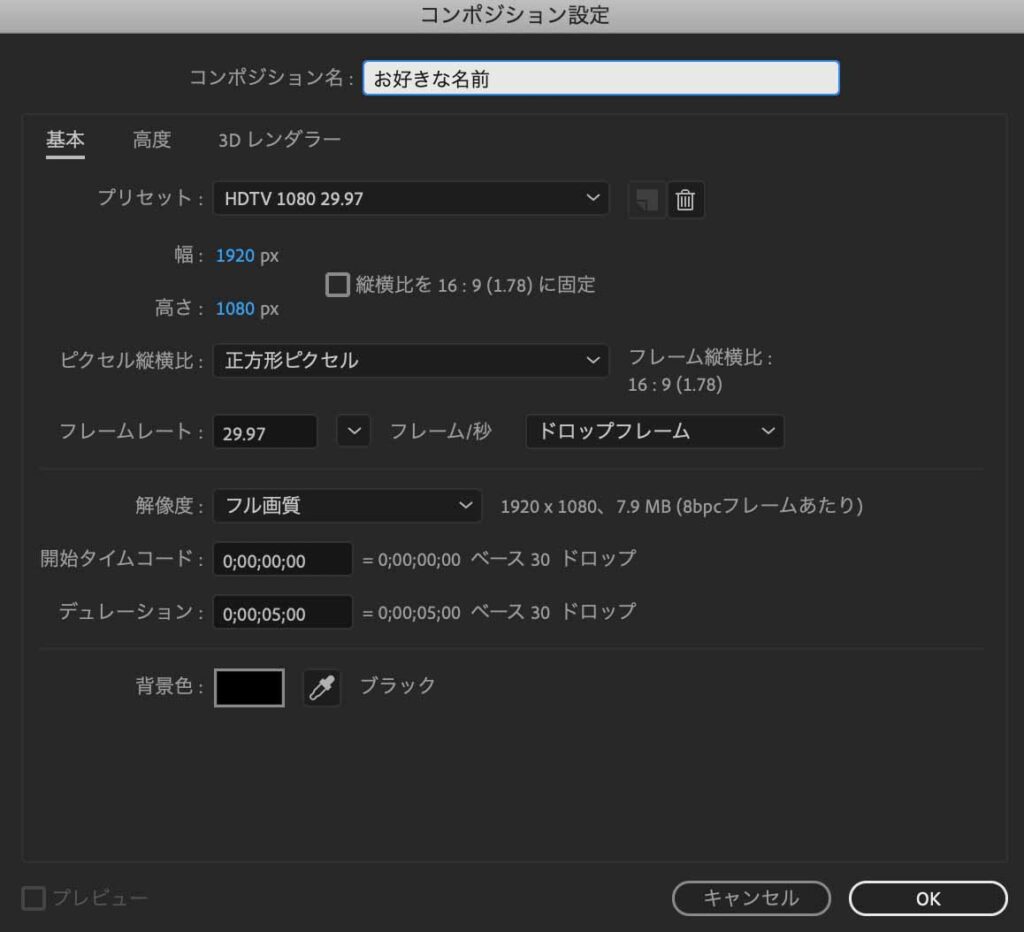Open the black 背景色 color swatch
Viewport: 1024px width, 932px height.
pyautogui.click(x=249, y=688)
